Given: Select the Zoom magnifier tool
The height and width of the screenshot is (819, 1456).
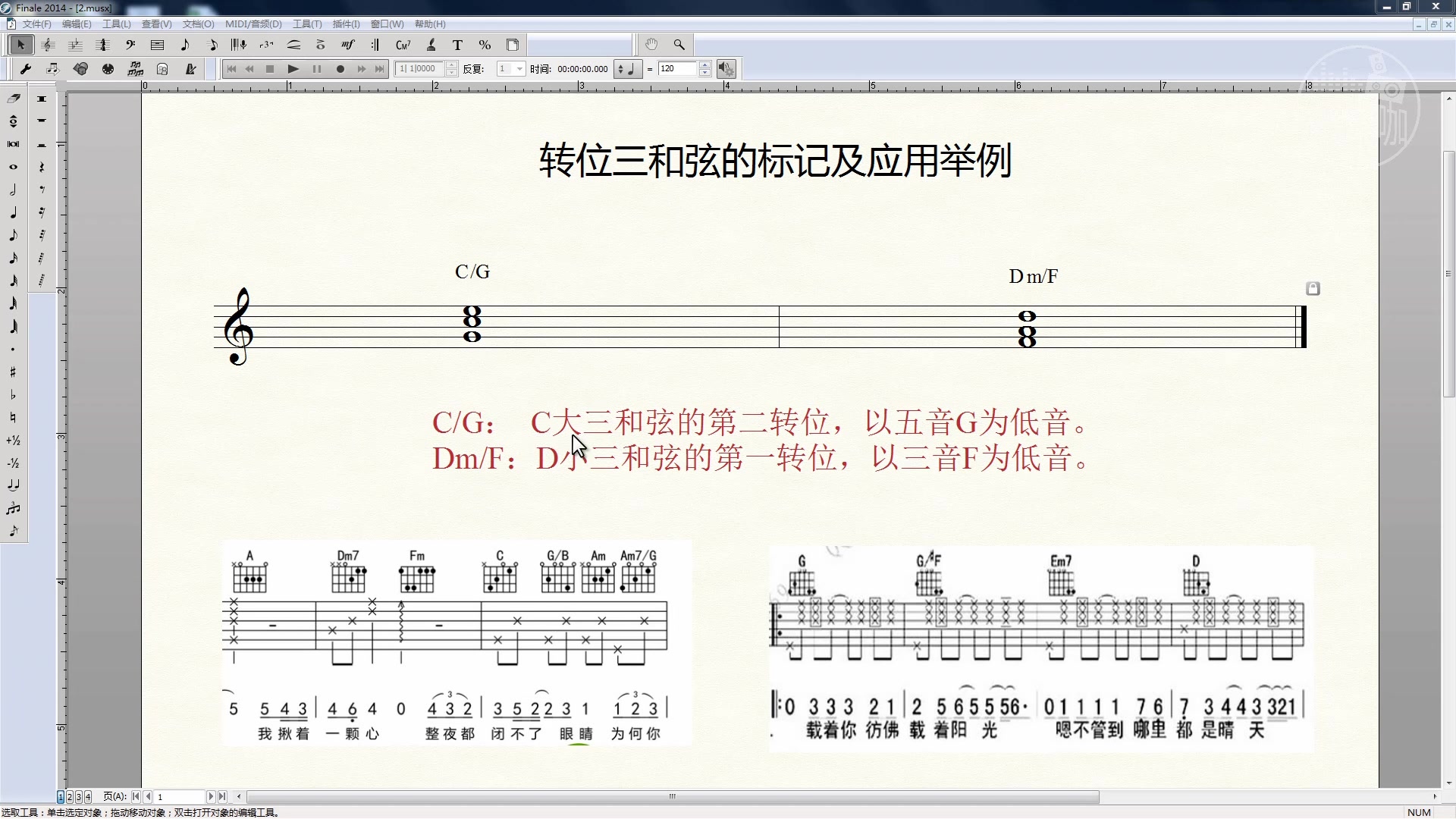Looking at the screenshot, I should (x=679, y=45).
